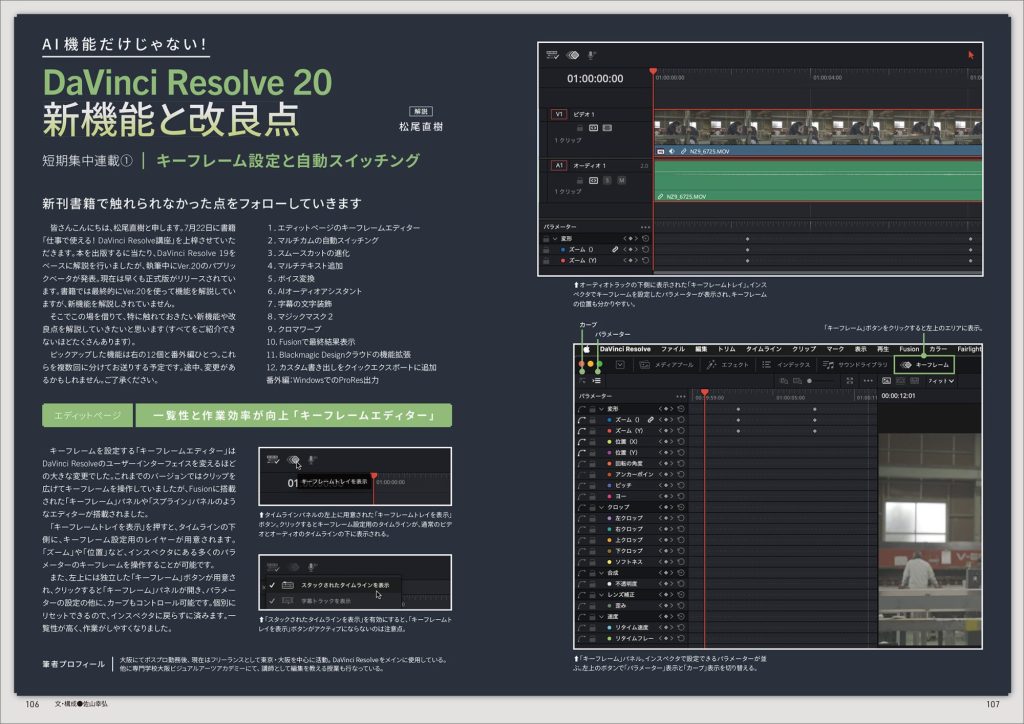
Task: Reset 回転の角度 parameter in Keyframe panel
Action: pyautogui.click(x=680, y=464)
